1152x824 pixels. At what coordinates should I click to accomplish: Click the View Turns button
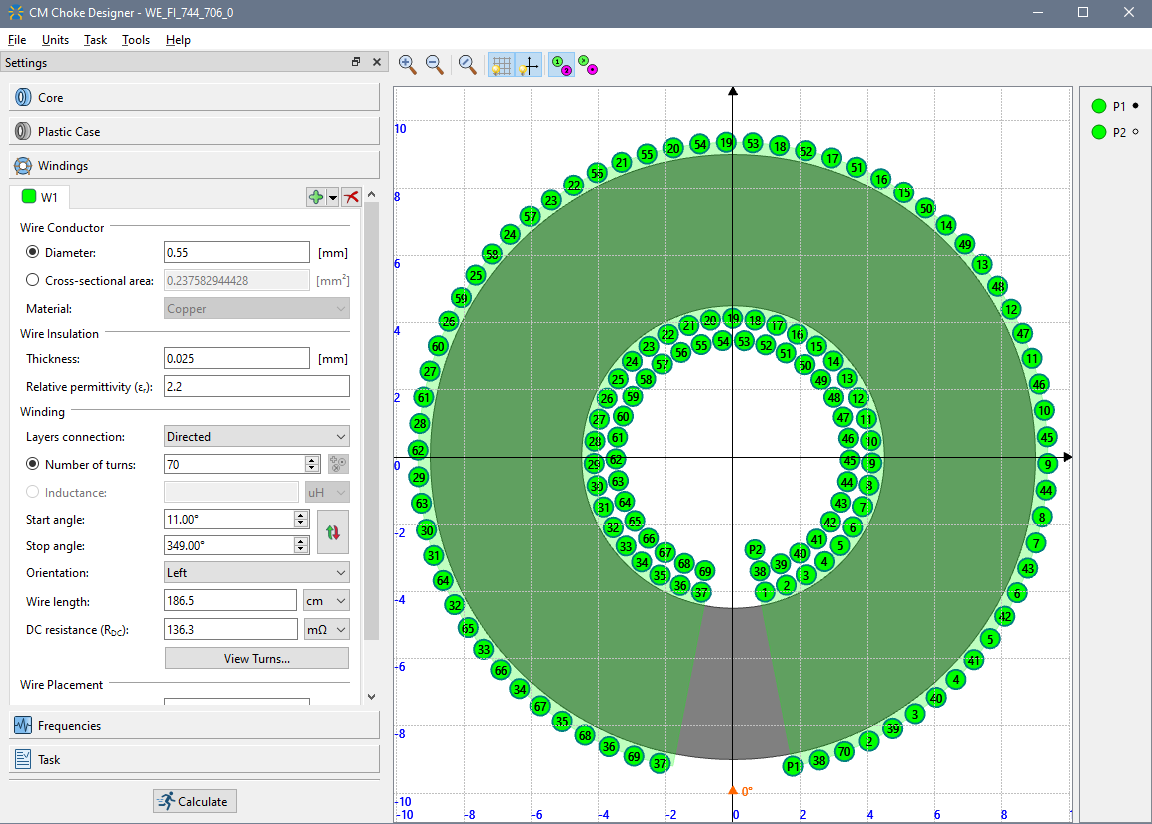[x=257, y=658]
